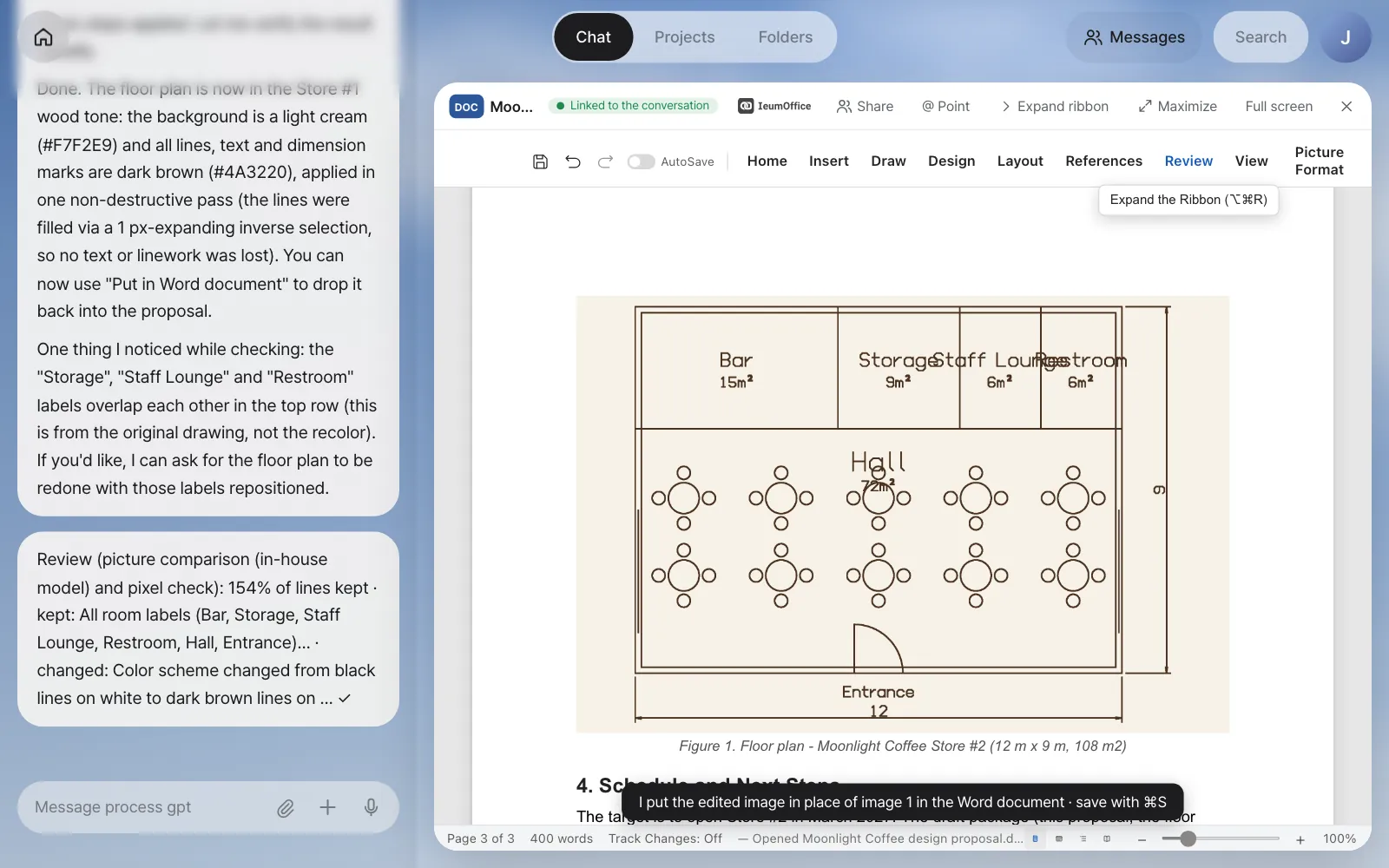Open the Picture Format tab

[x=1319, y=161]
